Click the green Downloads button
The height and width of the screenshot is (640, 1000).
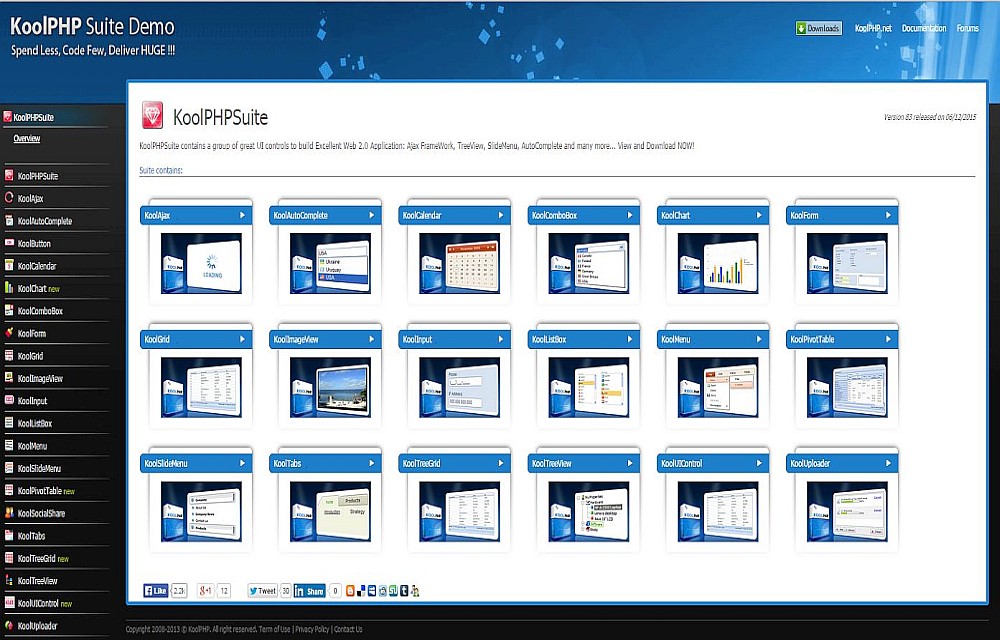[x=819, y=28]
